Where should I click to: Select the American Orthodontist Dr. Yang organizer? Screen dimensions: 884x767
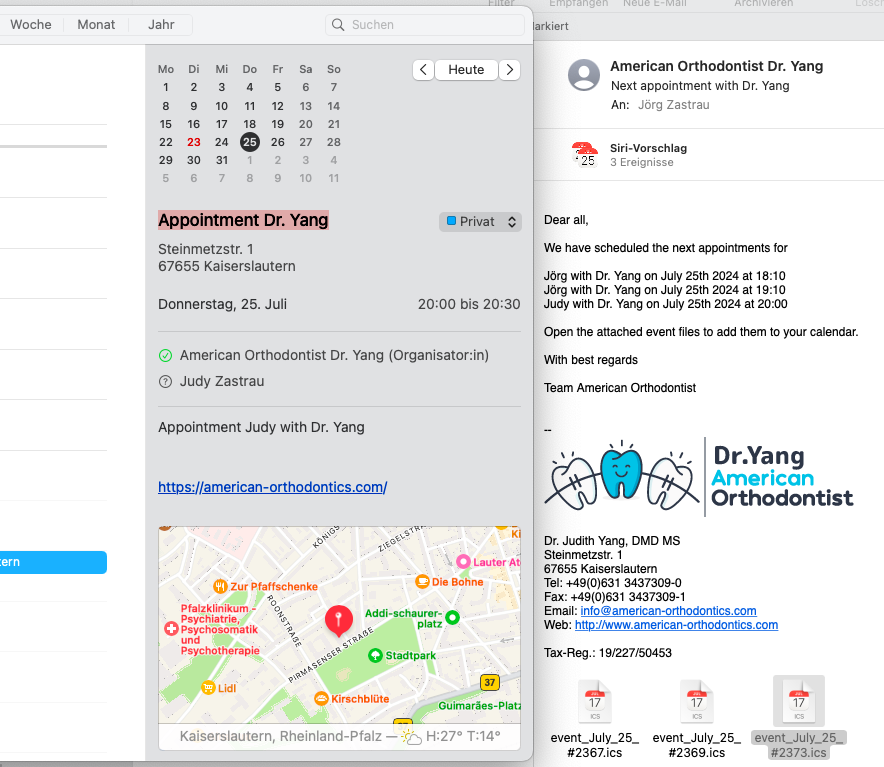(334, 355)
